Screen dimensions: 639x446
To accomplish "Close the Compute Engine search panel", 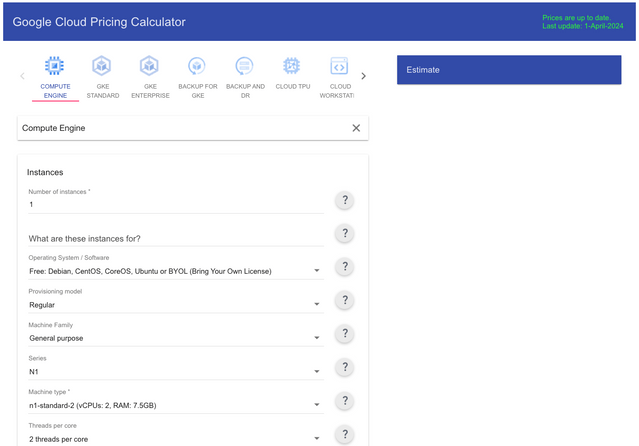I will pyautogui.click(x=356, y=128).
